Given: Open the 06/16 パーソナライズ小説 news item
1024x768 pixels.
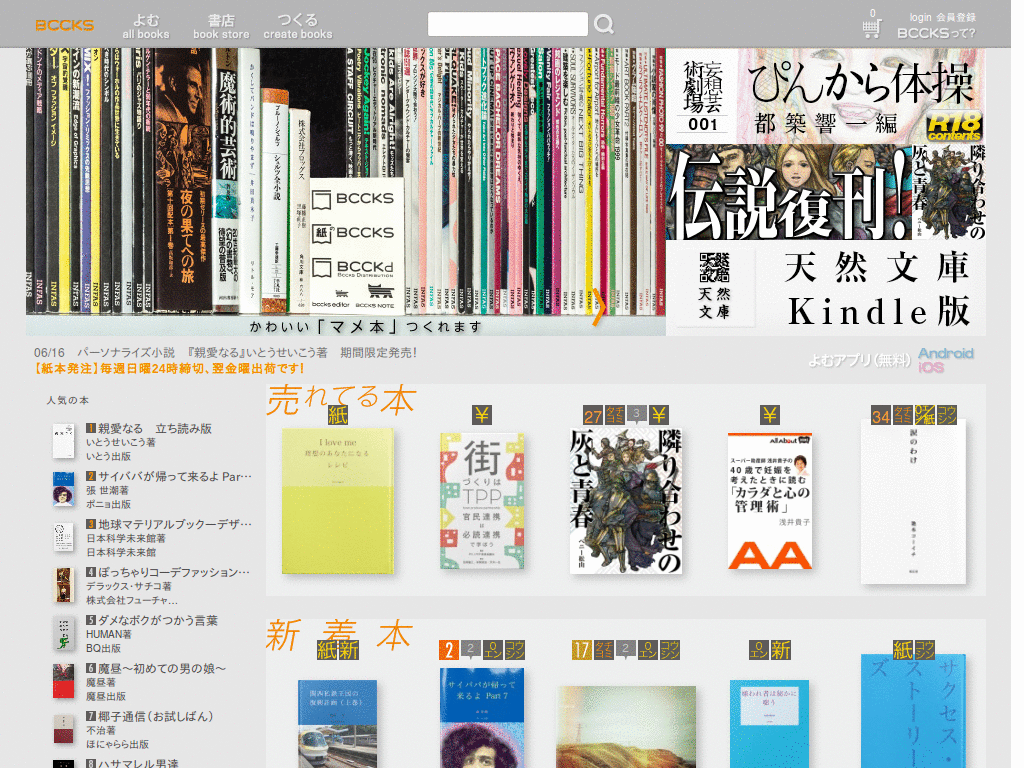Looking at the screenshot, I should [x=225, y=353].
